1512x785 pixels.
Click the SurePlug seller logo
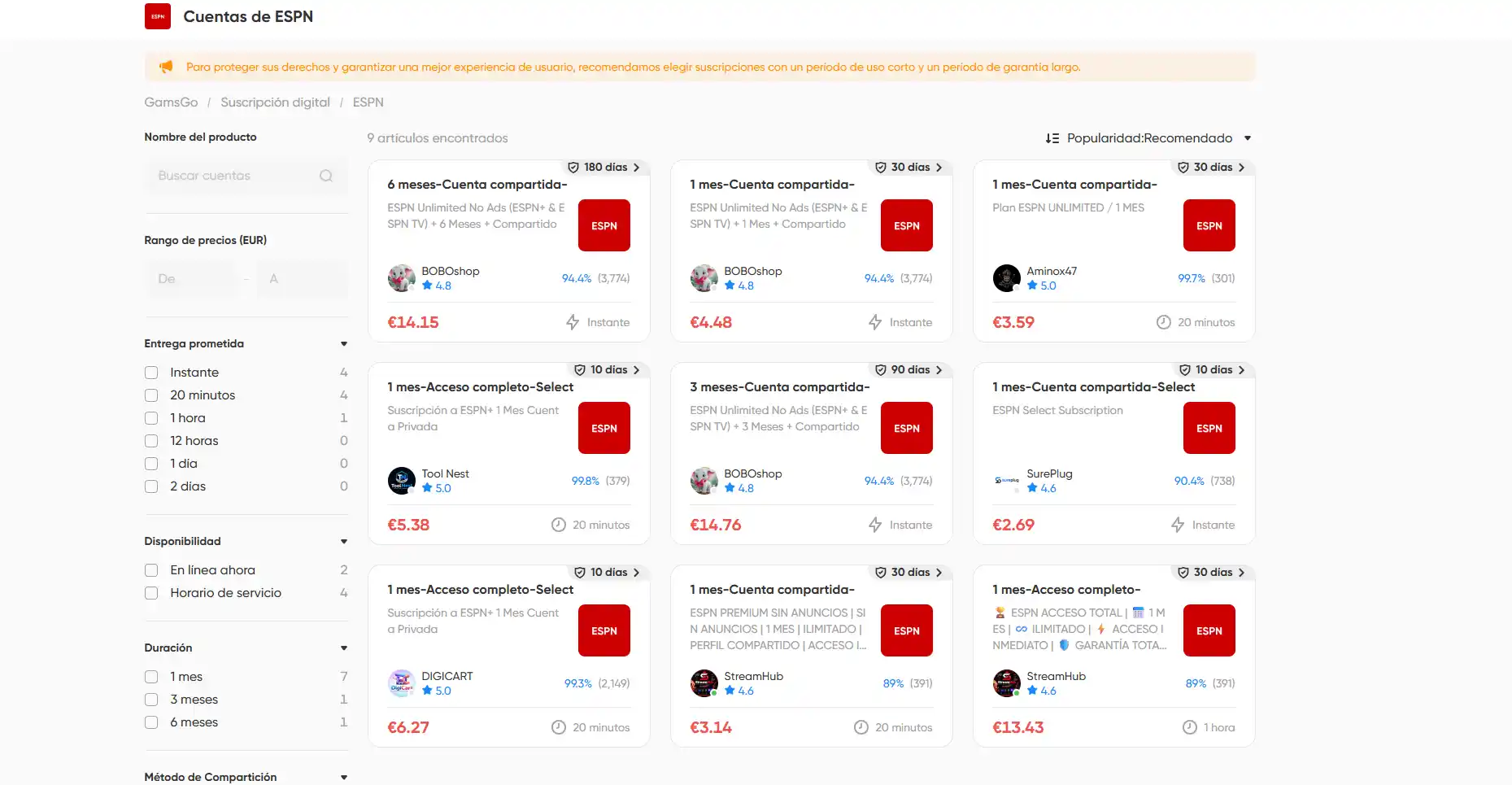pyautogui.click(x=1007, y=481)
